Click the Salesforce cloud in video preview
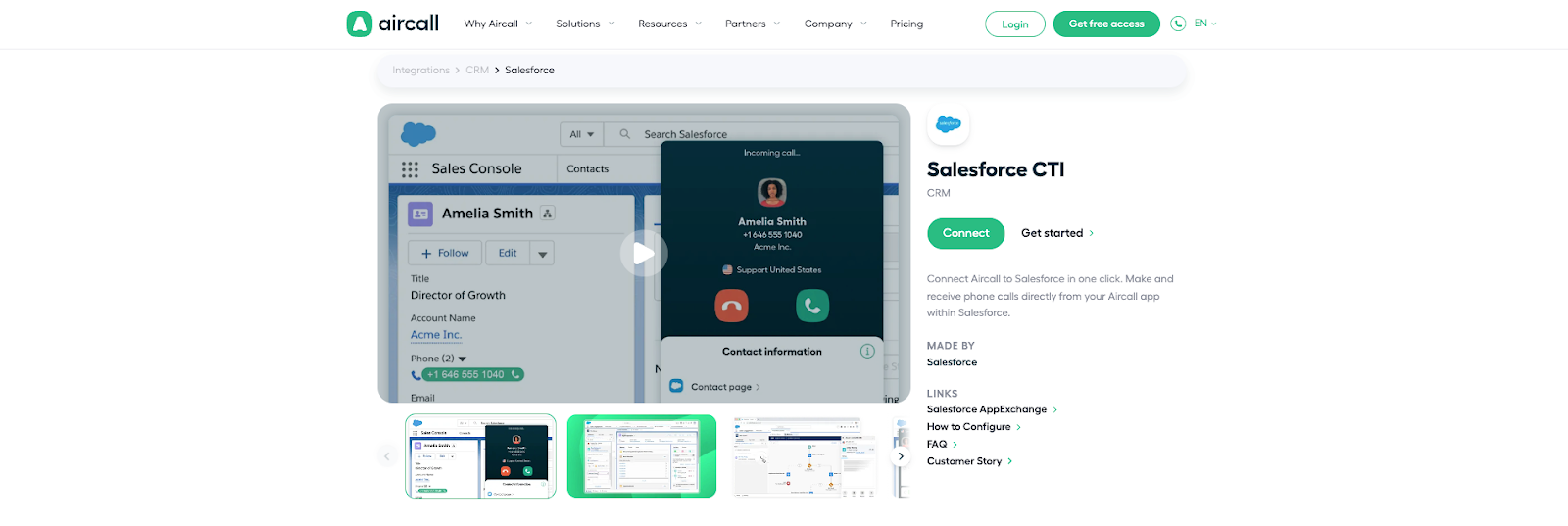Viewport: 1568px width, 526px height. click(x=418, y=133)
